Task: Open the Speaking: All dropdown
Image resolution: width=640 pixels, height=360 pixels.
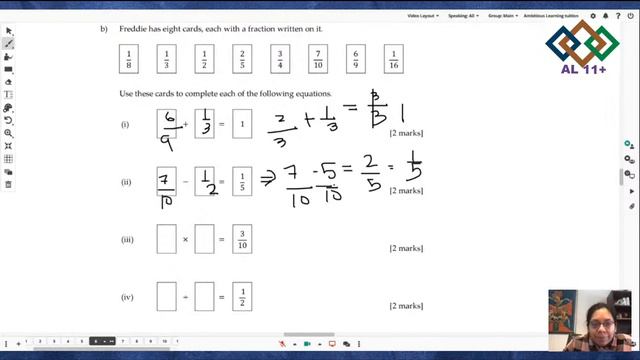Action: 463,16
